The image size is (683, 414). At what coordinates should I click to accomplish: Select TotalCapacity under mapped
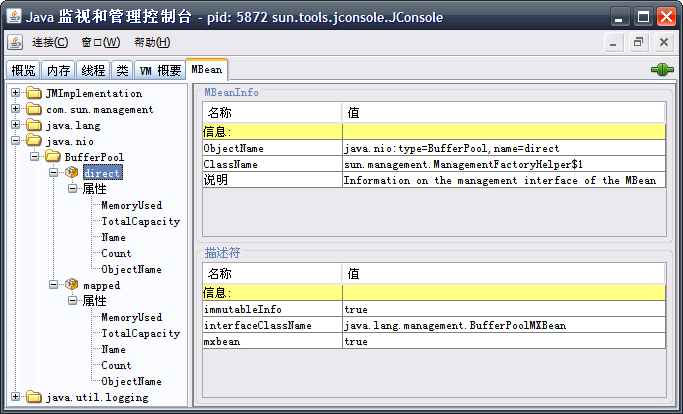[141, 333]
